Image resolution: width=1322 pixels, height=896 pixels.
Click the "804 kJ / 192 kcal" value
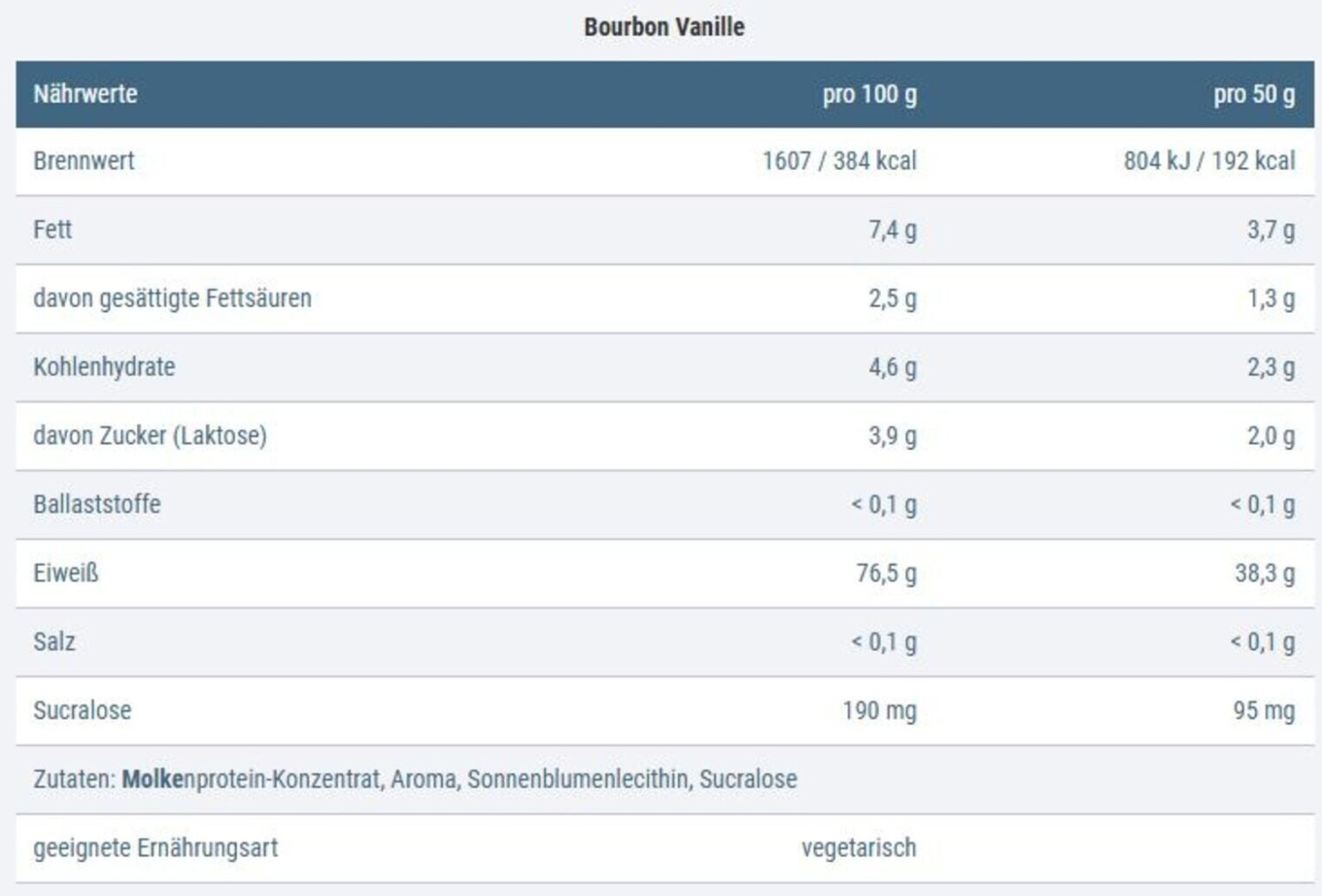(1208, 161)
